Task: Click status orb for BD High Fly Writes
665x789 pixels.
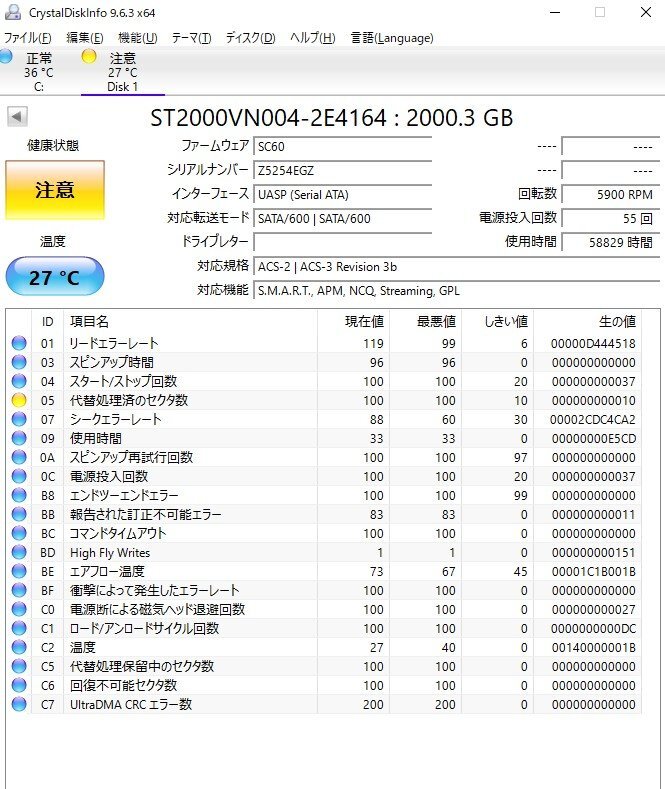Action: pos(19,552)
